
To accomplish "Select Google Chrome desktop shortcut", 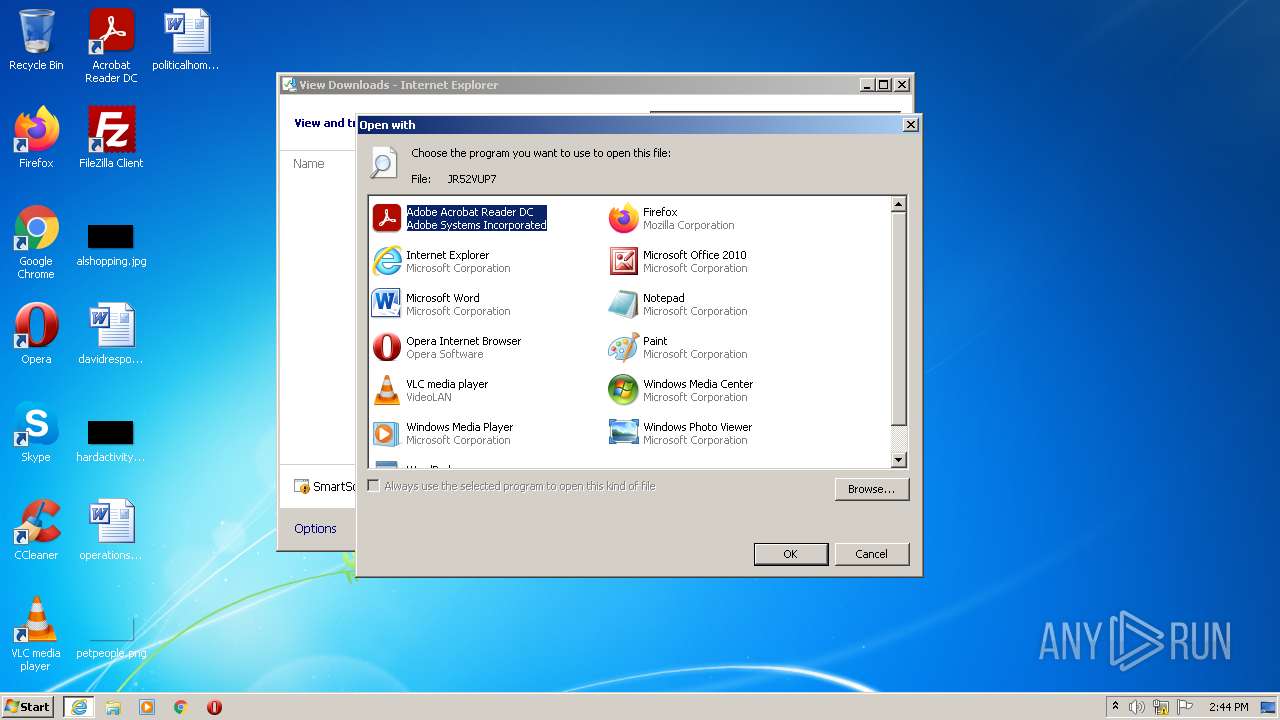I will (36, 242).
